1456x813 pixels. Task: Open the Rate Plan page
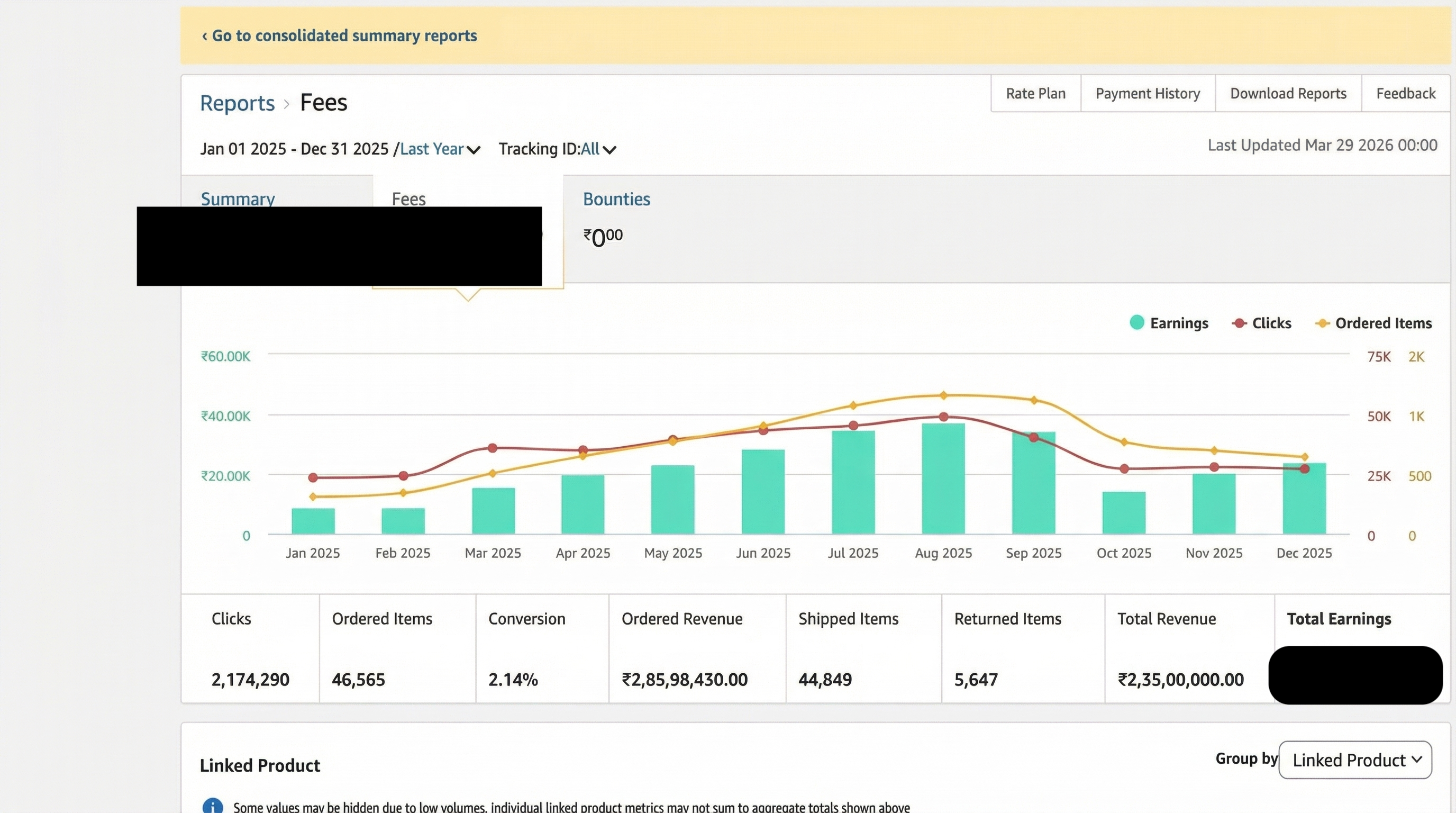click(x=1035, y=93)
